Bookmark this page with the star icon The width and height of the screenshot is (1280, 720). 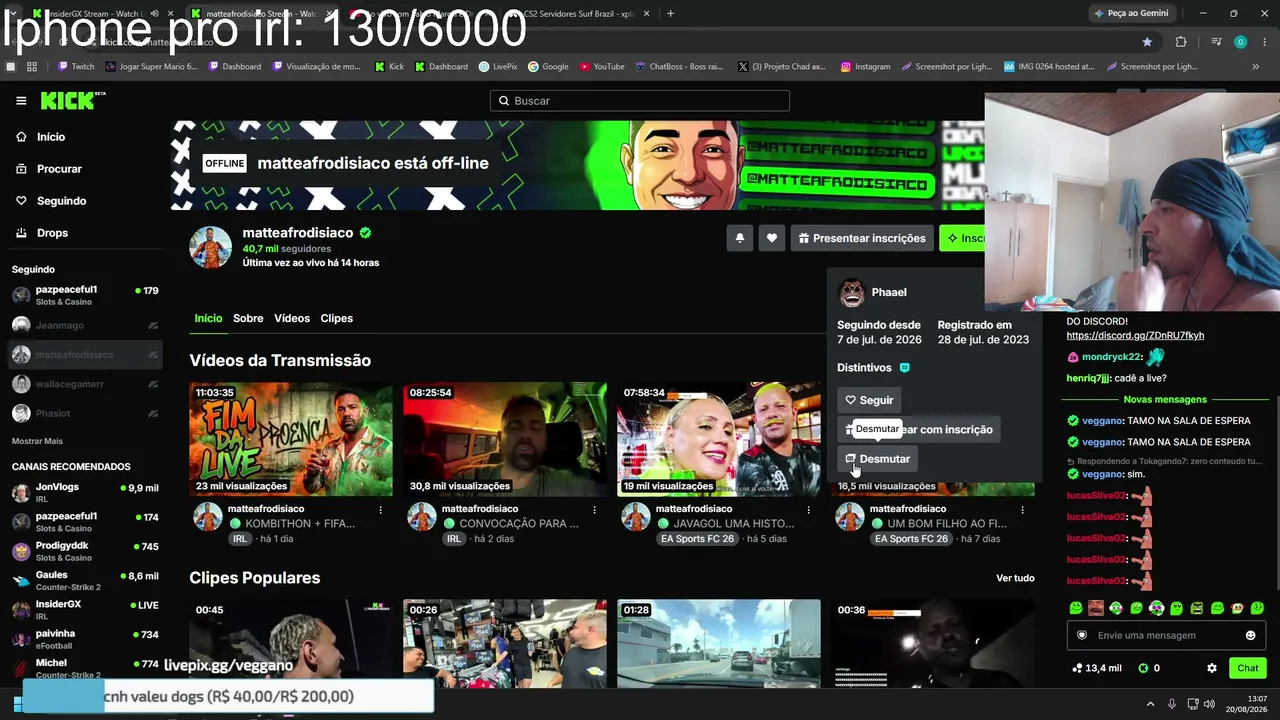point(1147,42)
